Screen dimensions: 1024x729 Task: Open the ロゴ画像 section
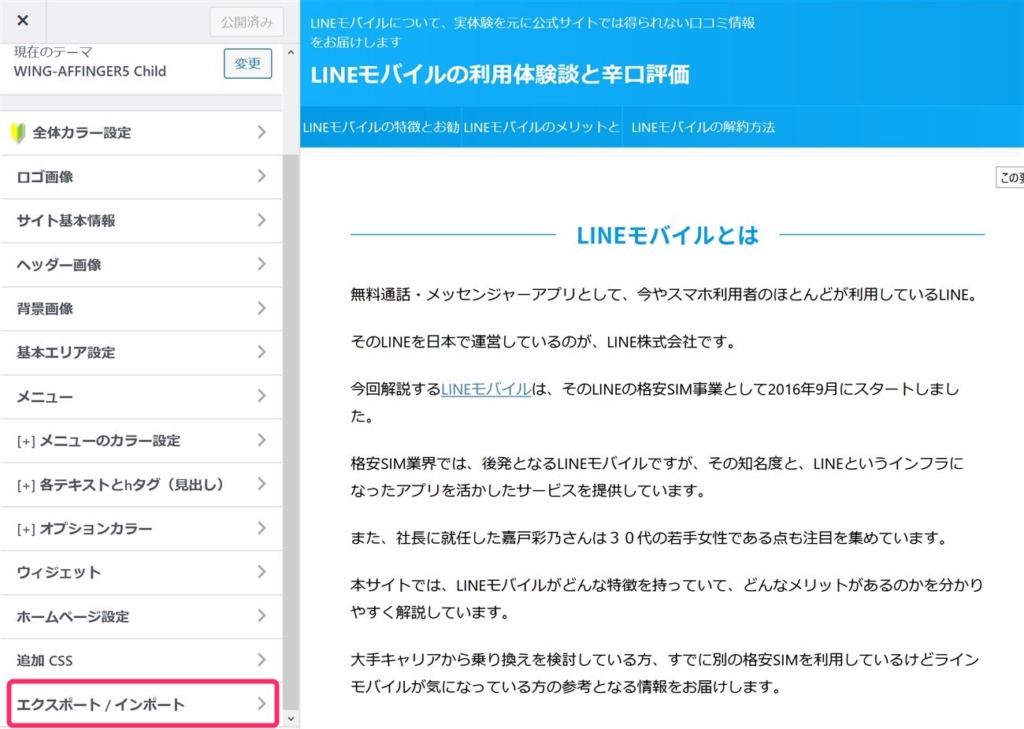[141, 176]
